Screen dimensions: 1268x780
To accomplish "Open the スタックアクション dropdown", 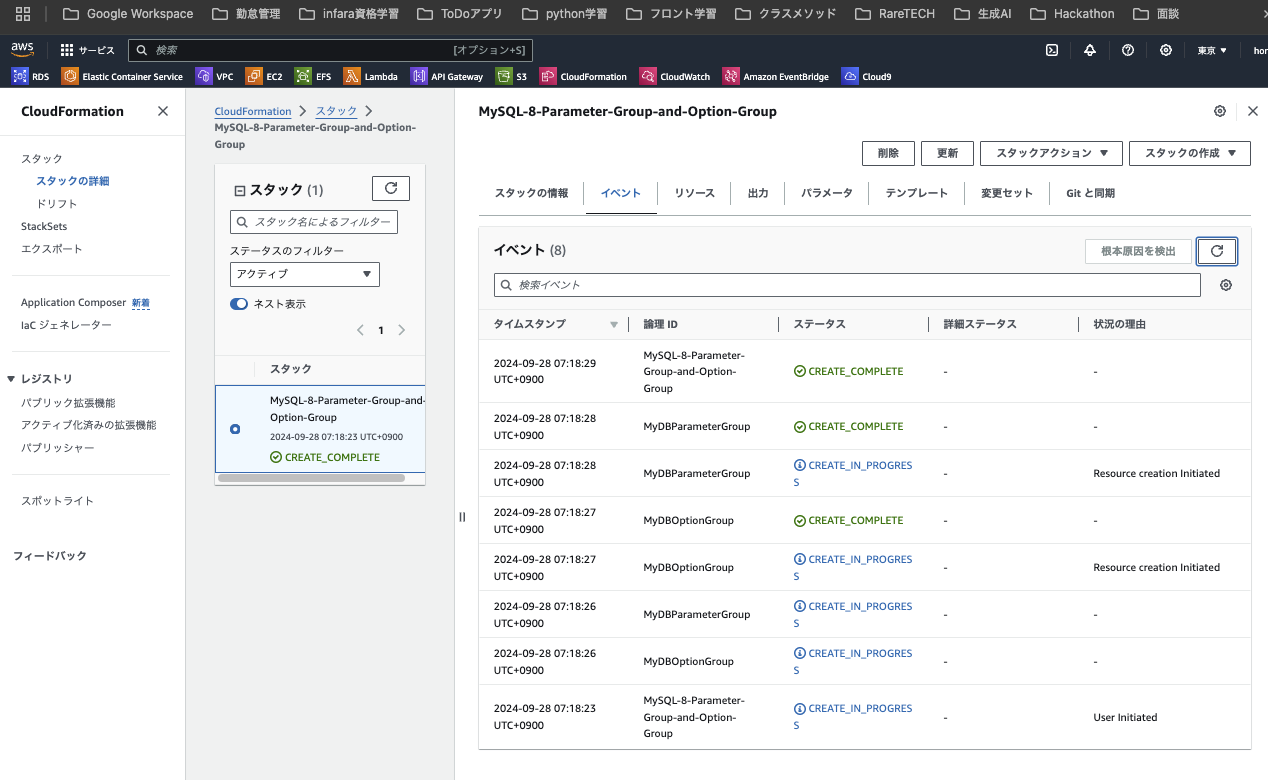I will click(x=1052, y=153).
